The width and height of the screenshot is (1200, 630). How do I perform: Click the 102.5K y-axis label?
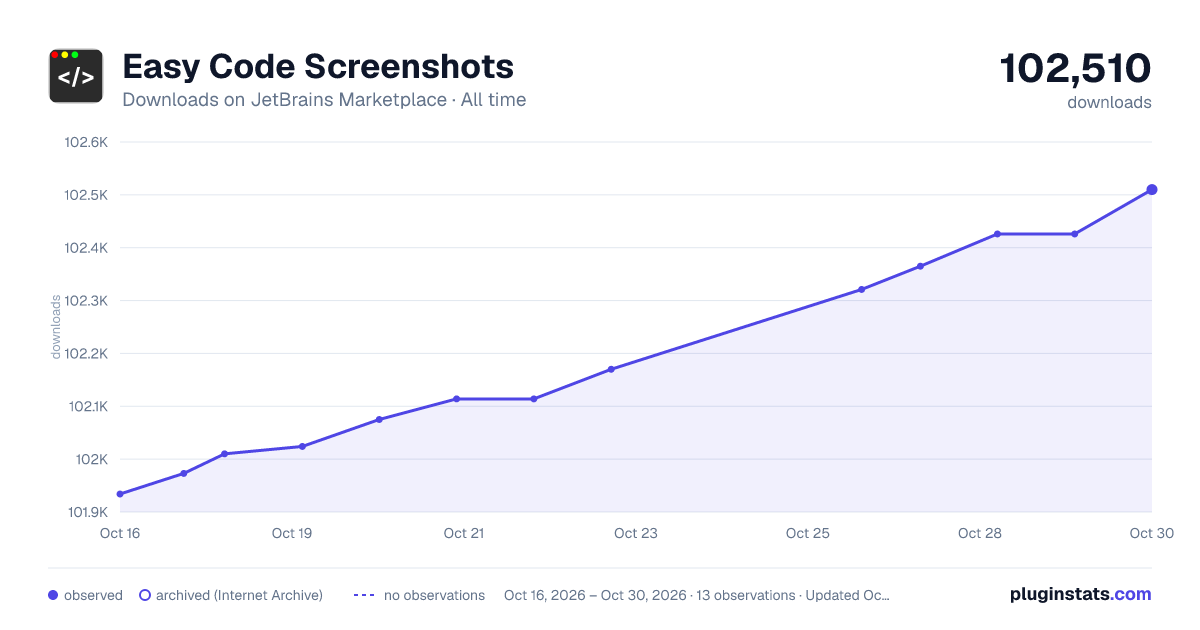click(86, 195)
